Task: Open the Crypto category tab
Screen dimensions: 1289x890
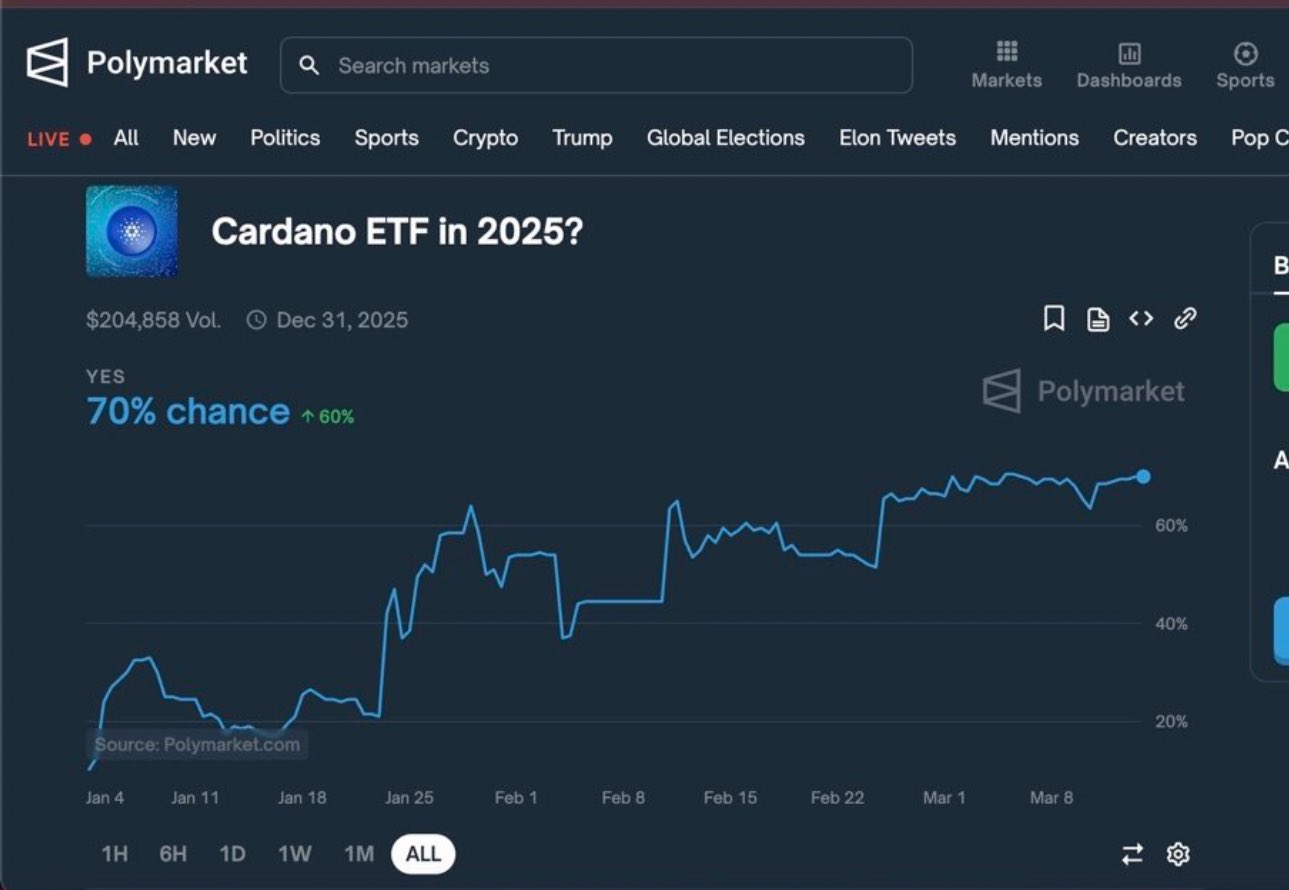Action: click(x=485, y=138)
